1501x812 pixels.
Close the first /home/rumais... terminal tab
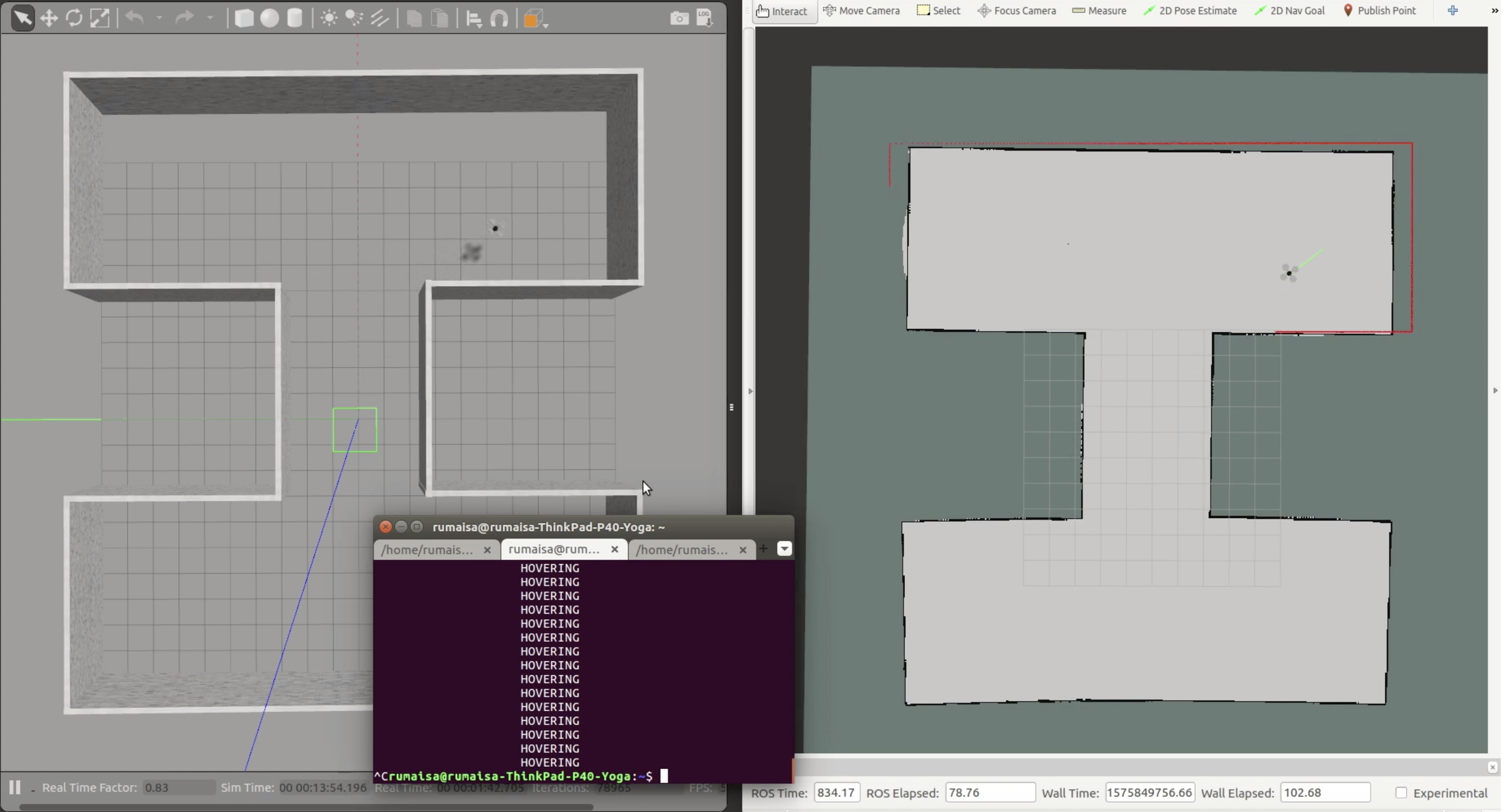(487, 550)
